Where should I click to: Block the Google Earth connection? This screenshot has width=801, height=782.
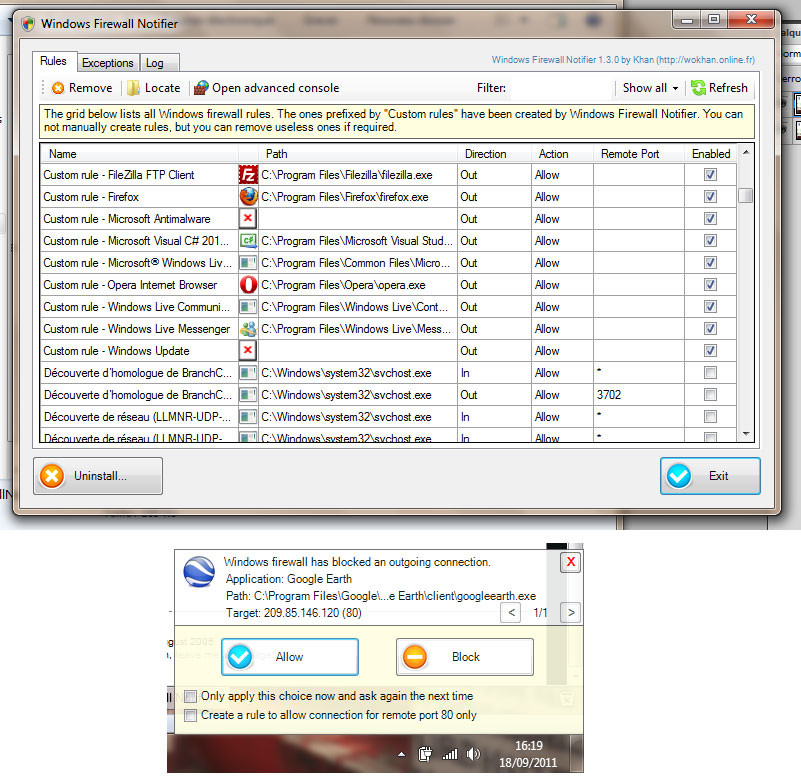[465, 657]
